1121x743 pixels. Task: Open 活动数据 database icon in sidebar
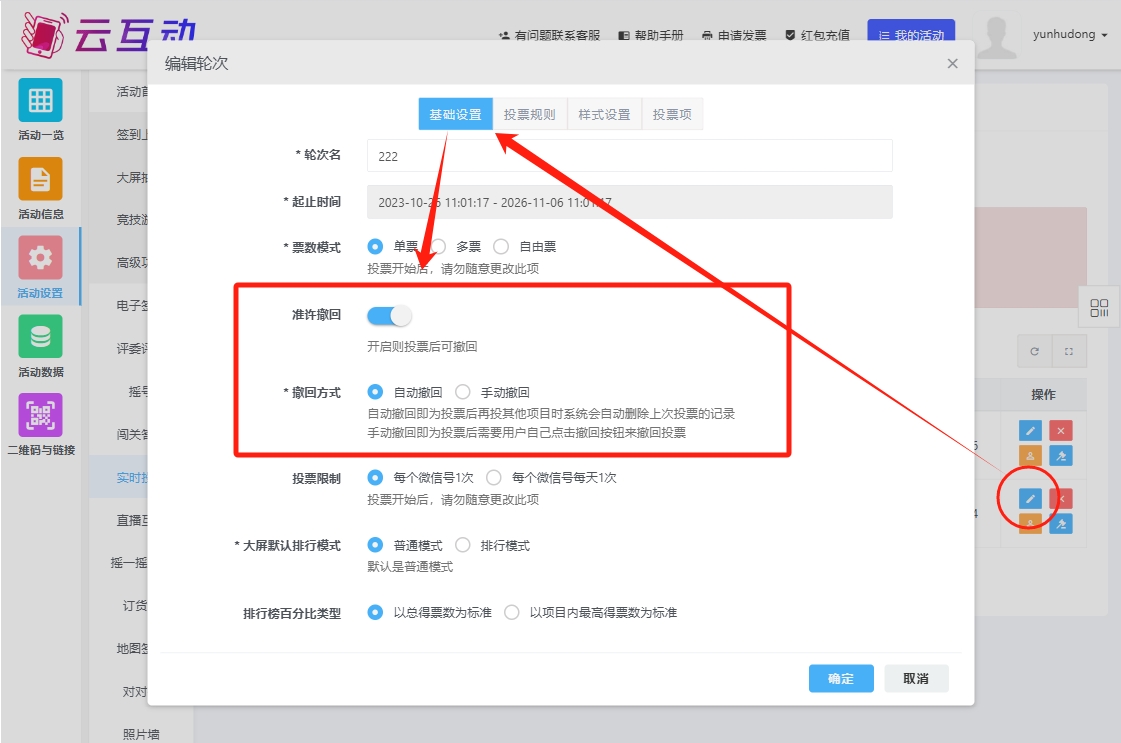coord(40,337)
